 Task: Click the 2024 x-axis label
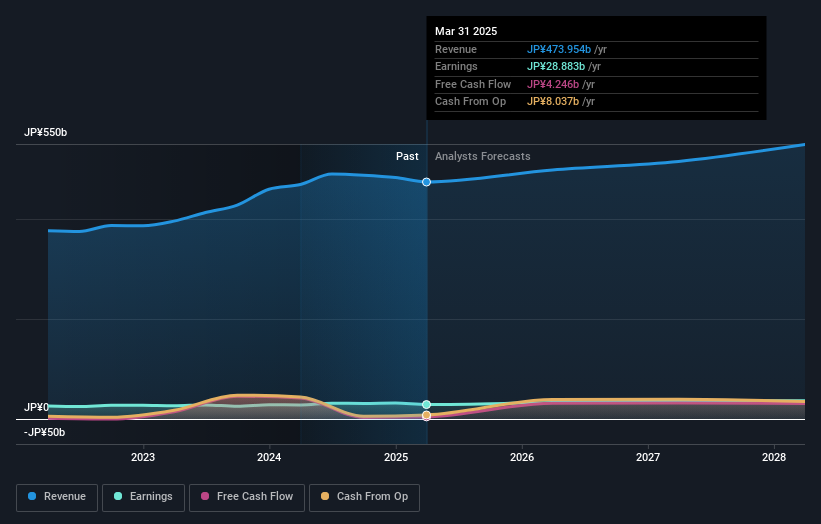click(x=269, y=457)
